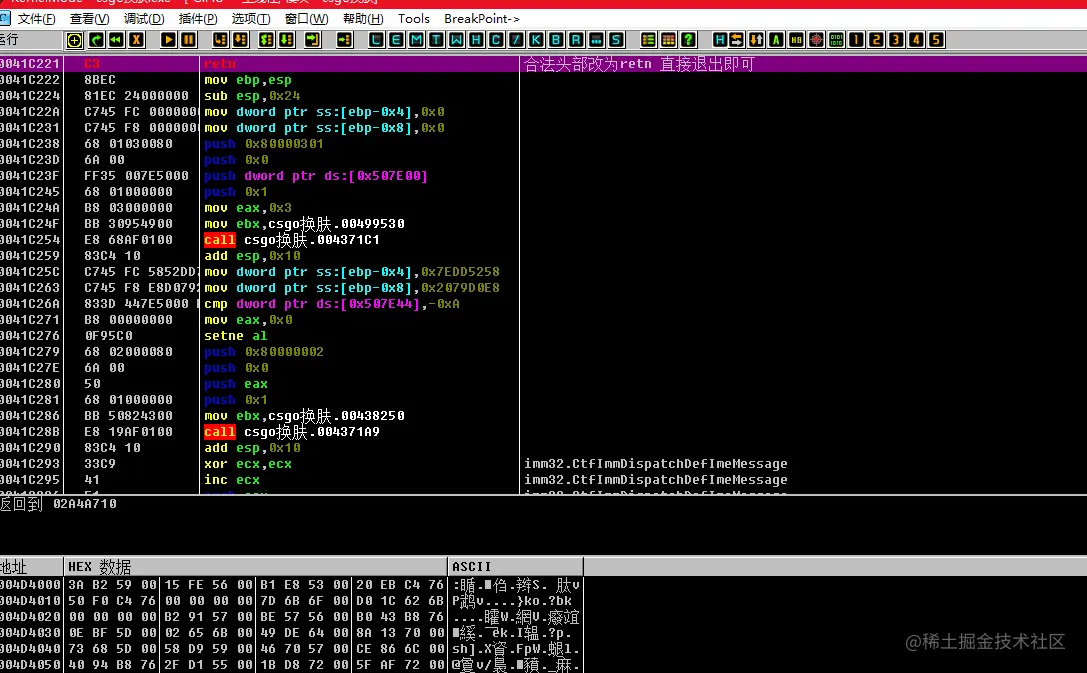Screen dimensions: 1087x673
Task: Open the 调试(D) menu
Action: coord(144,19)
